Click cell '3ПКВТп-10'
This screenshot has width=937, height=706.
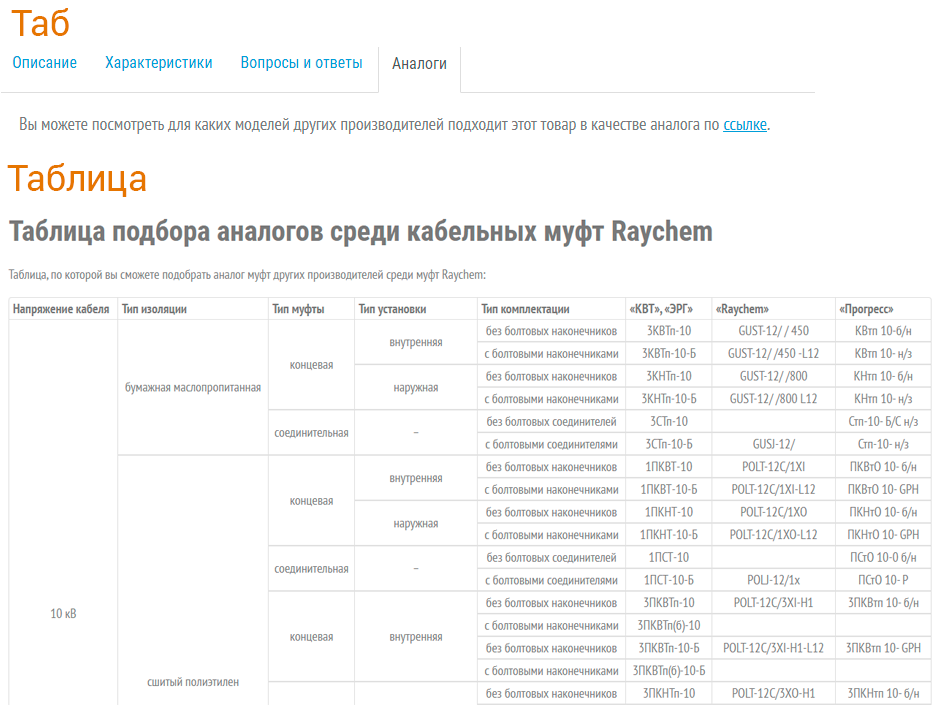coord(669,603)
